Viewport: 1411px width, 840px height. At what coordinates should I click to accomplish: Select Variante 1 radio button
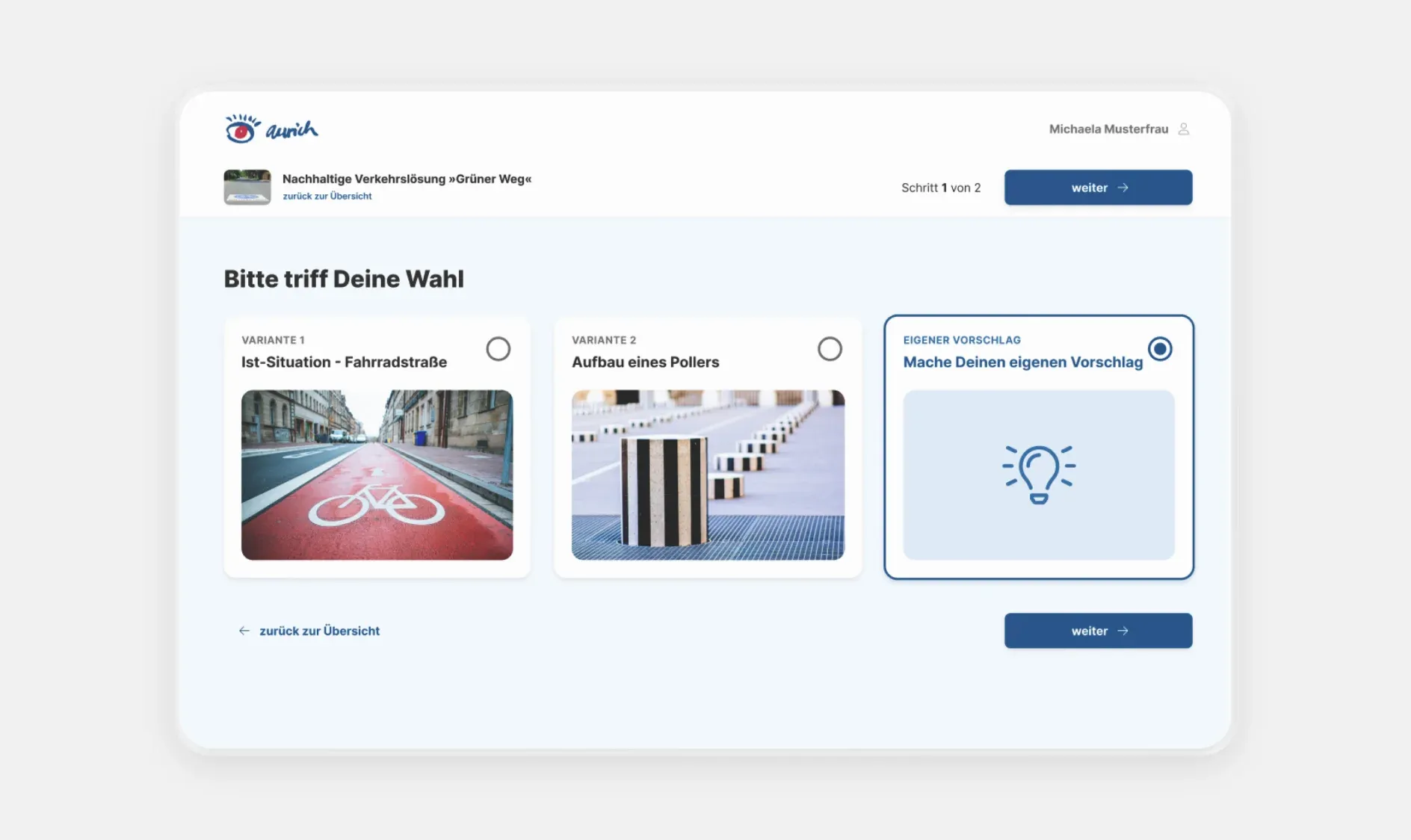coord(498,348)
